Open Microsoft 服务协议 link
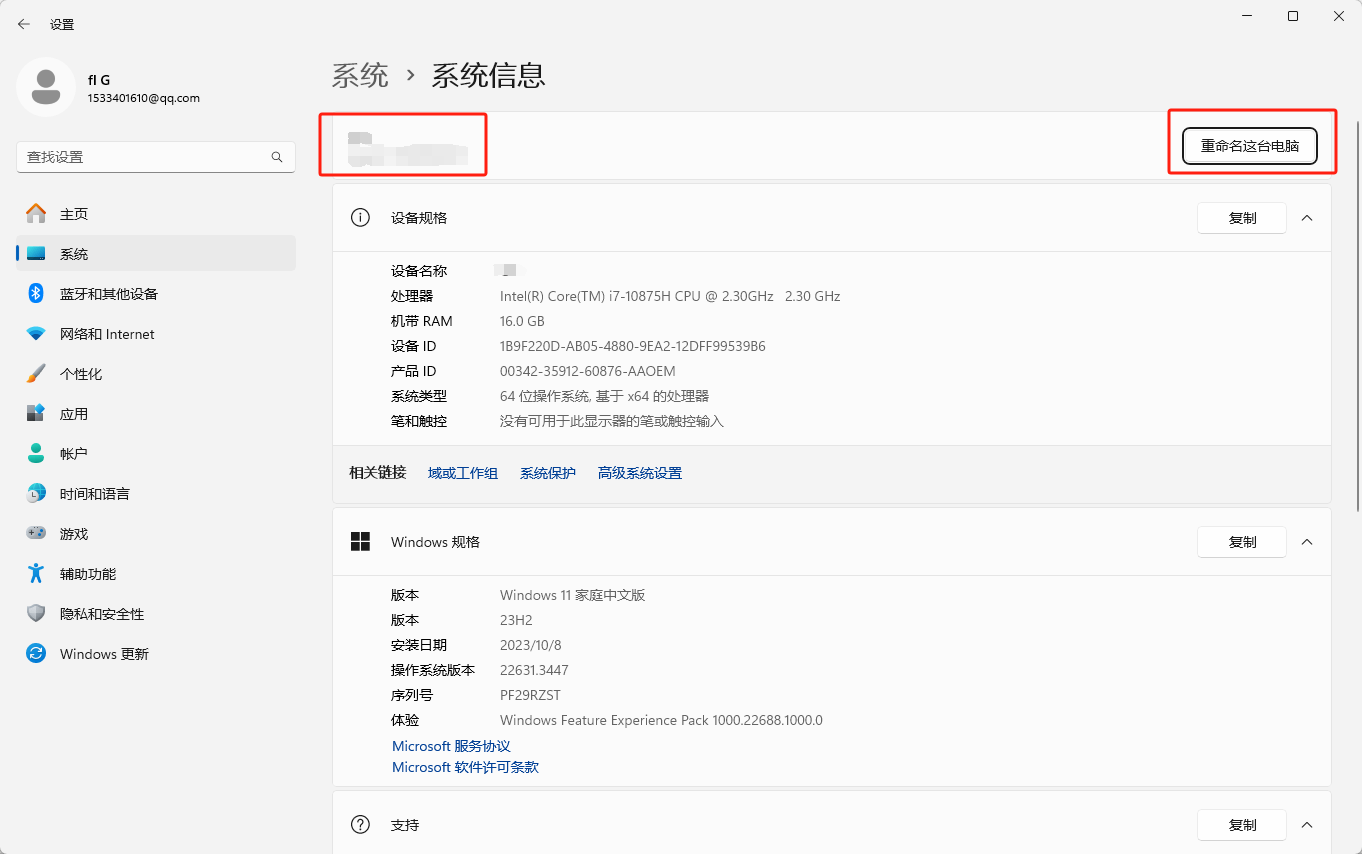 [451, 746]
